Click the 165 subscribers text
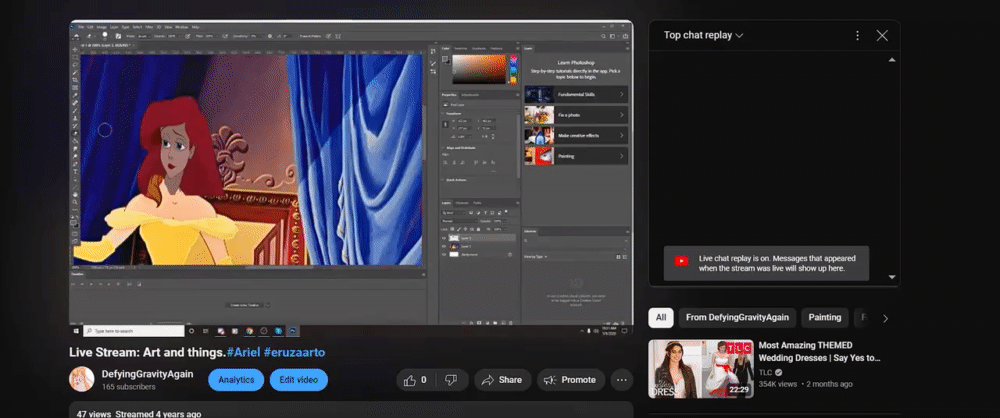Image resolution: width=1000 pixels, height=418 pixels. pos(128,387)
